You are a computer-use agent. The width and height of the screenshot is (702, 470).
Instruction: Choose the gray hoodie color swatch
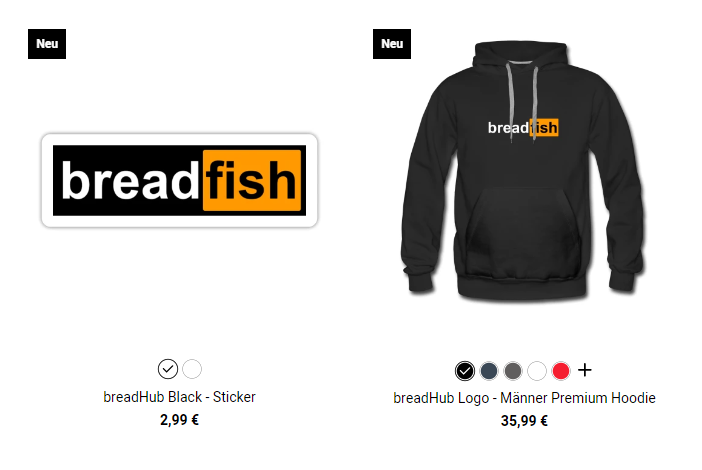point(513,371)
